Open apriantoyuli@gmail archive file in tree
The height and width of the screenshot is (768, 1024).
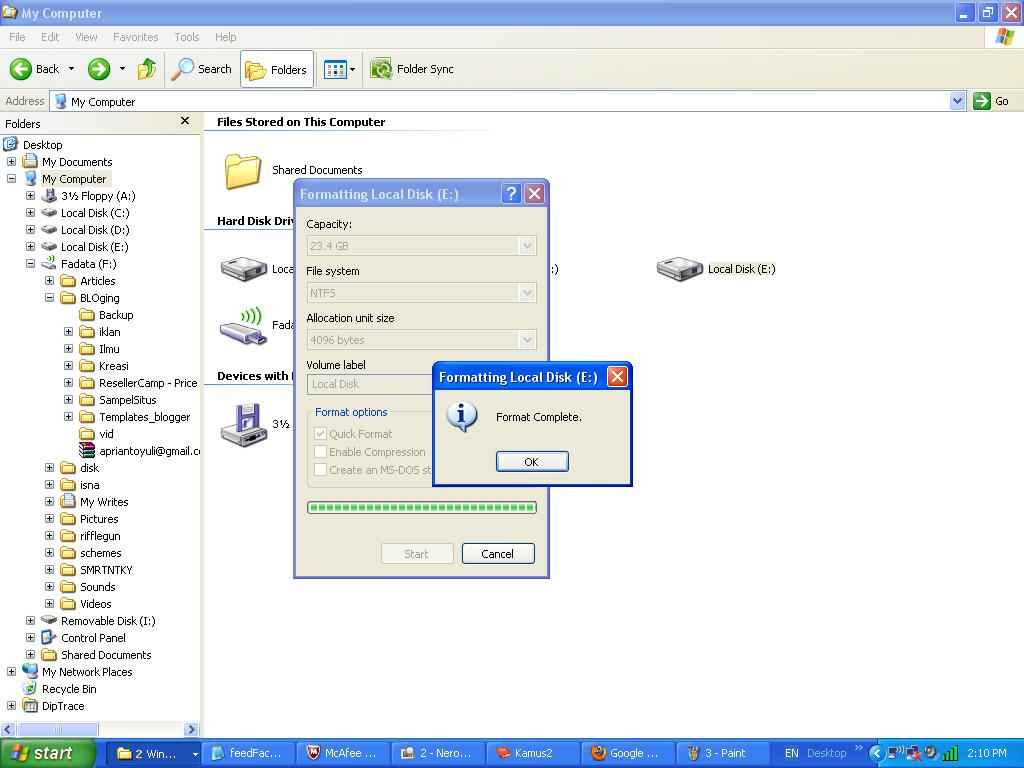(x=140, y=451)
